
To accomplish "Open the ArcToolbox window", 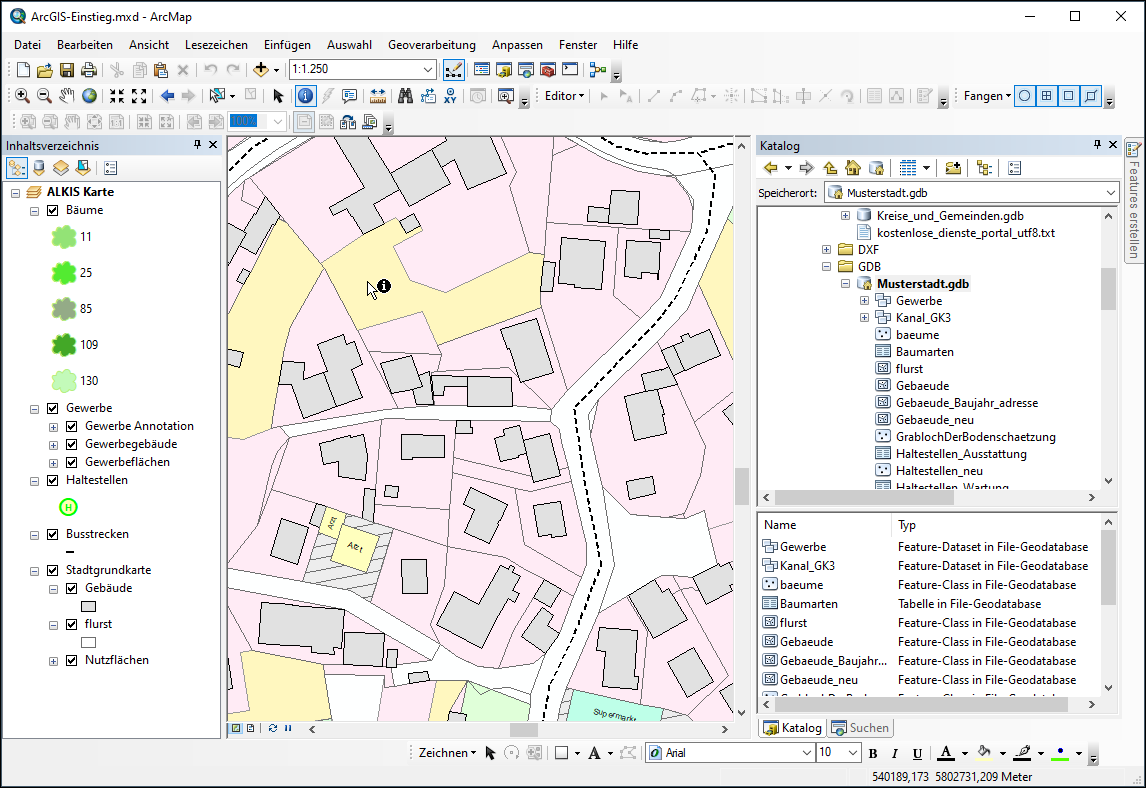I will (547, 70).
